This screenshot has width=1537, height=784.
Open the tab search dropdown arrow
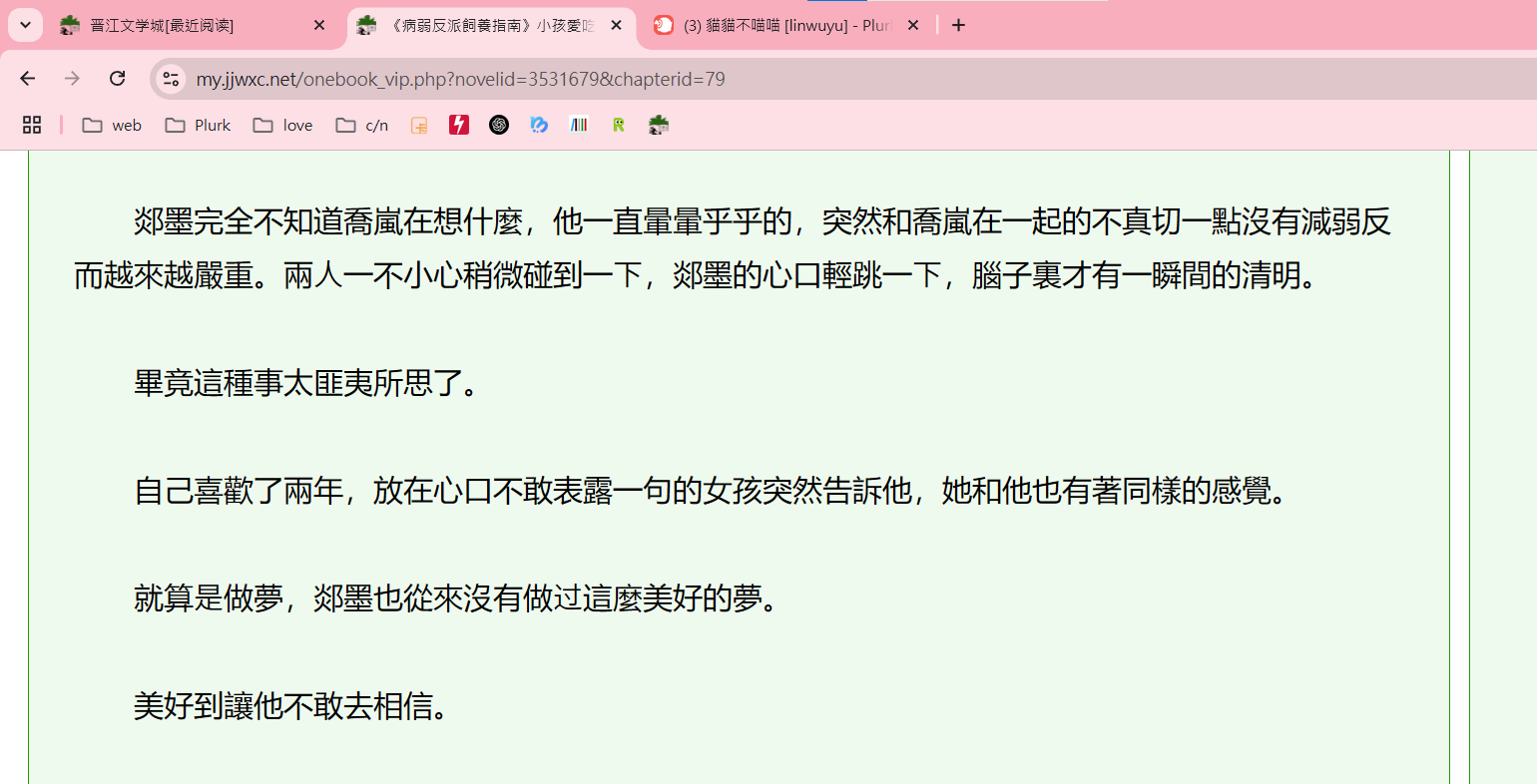(25, 25)
